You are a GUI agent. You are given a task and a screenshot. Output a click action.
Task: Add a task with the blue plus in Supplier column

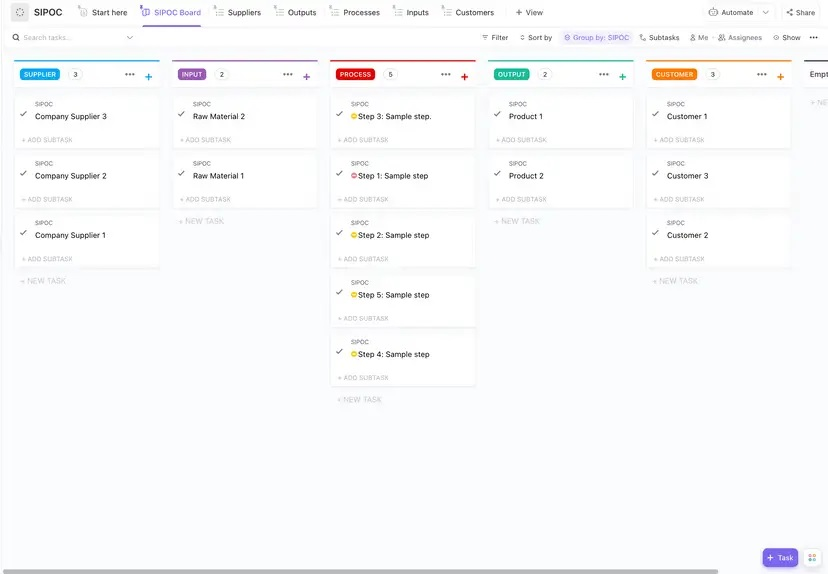click(148, 77)
